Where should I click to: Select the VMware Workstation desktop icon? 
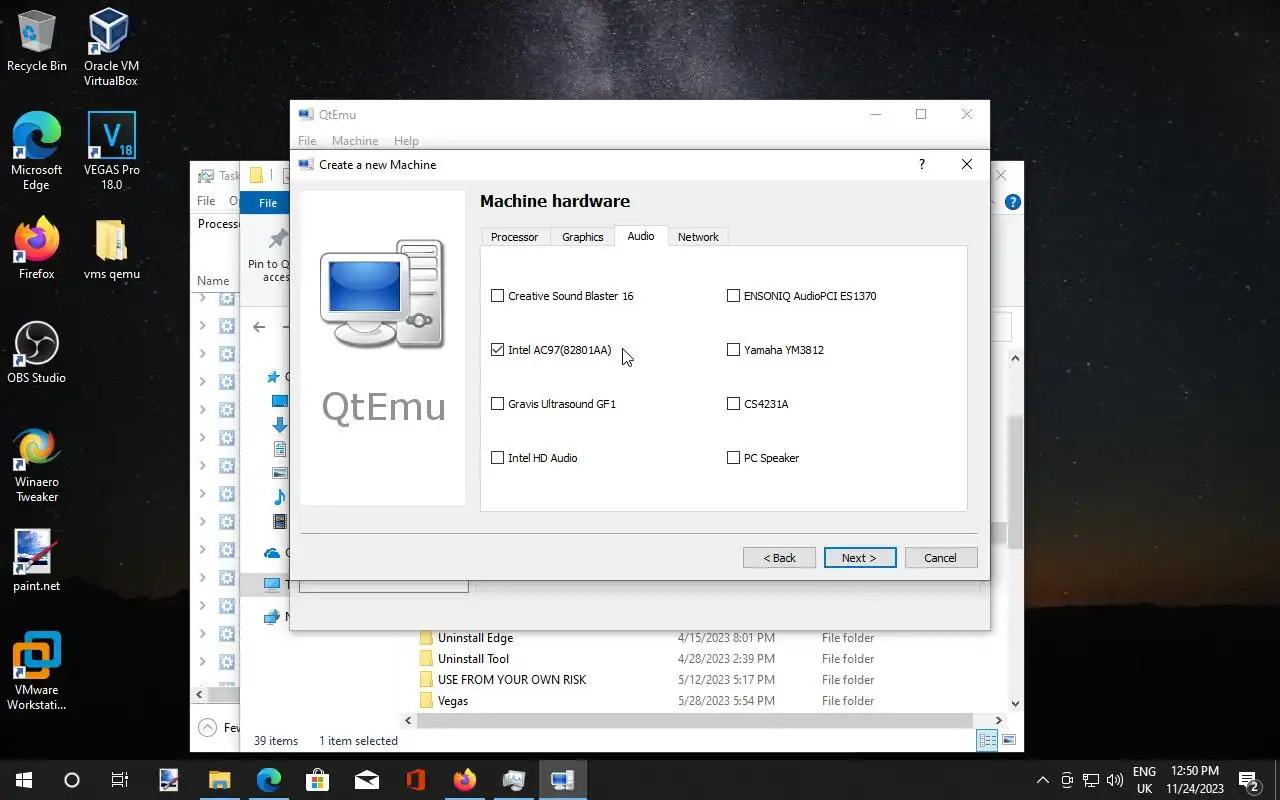pyautogui.click(x=37, y=670)
